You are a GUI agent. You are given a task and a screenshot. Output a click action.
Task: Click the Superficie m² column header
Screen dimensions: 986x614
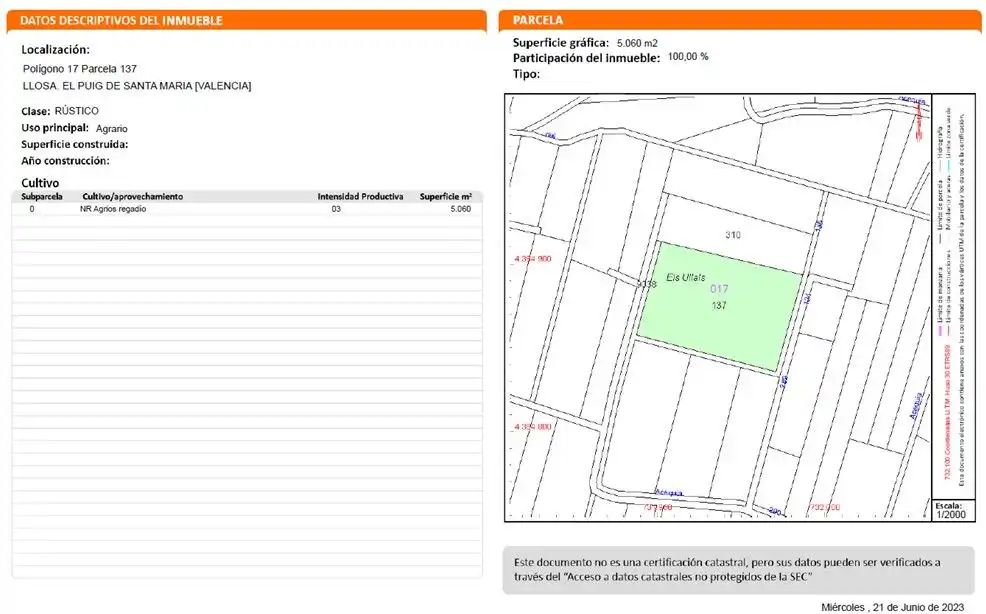coord(446,196)
